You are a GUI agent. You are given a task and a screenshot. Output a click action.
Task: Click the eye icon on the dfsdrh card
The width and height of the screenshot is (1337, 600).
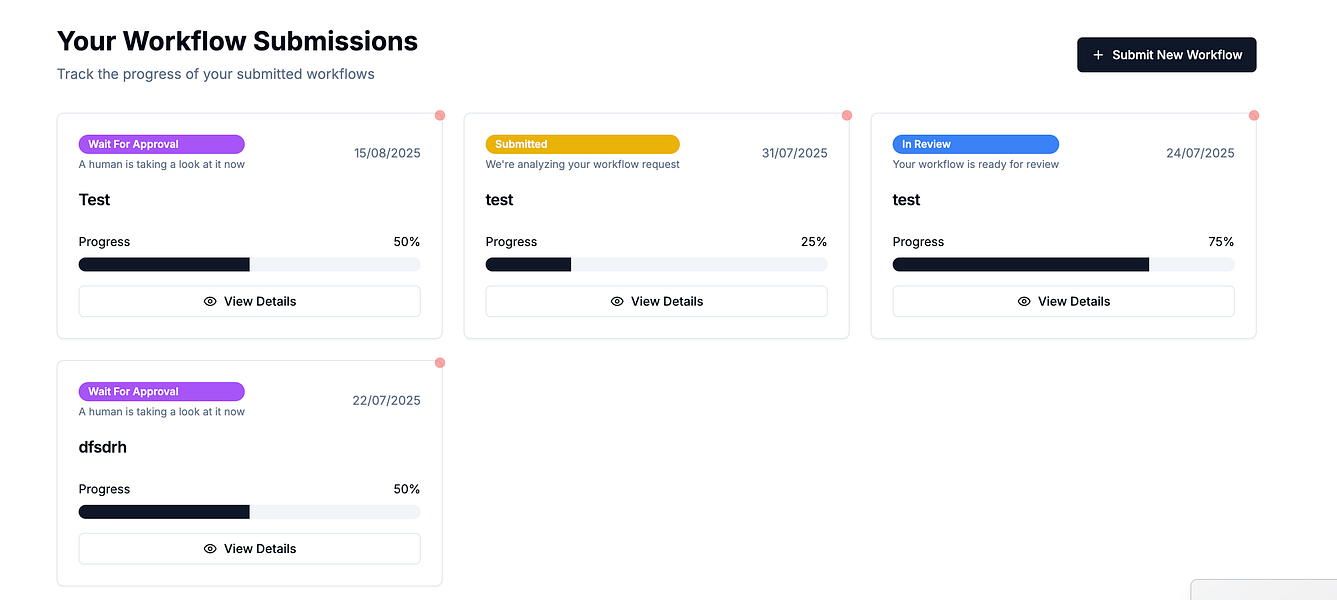click(x=209, y=548)
